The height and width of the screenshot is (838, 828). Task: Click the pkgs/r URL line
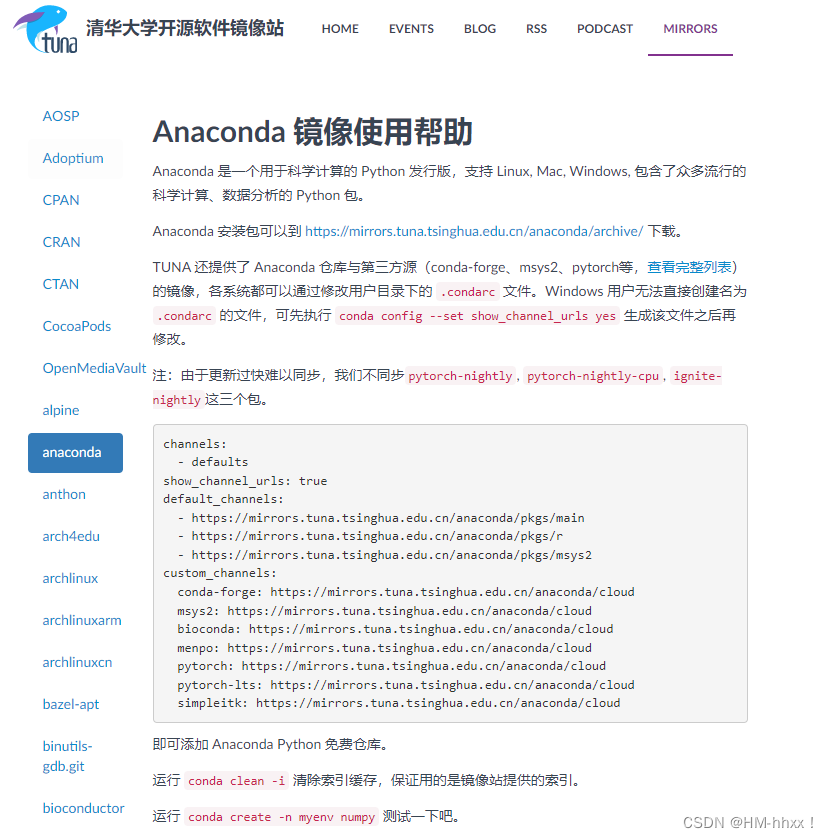coord(370,536)
